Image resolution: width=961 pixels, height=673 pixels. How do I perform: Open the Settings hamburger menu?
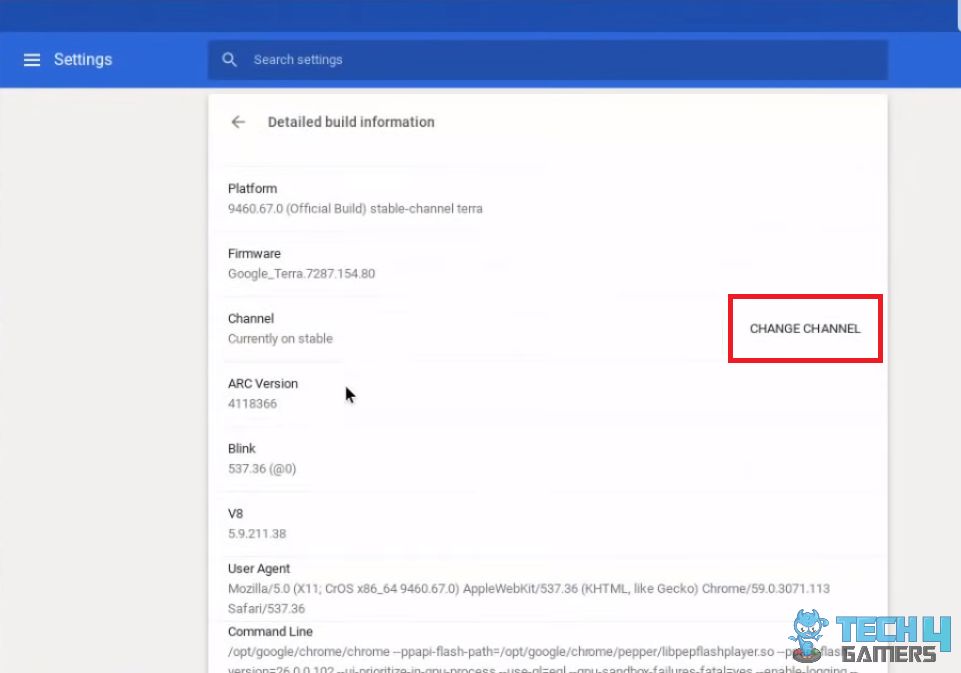[32, 59]
